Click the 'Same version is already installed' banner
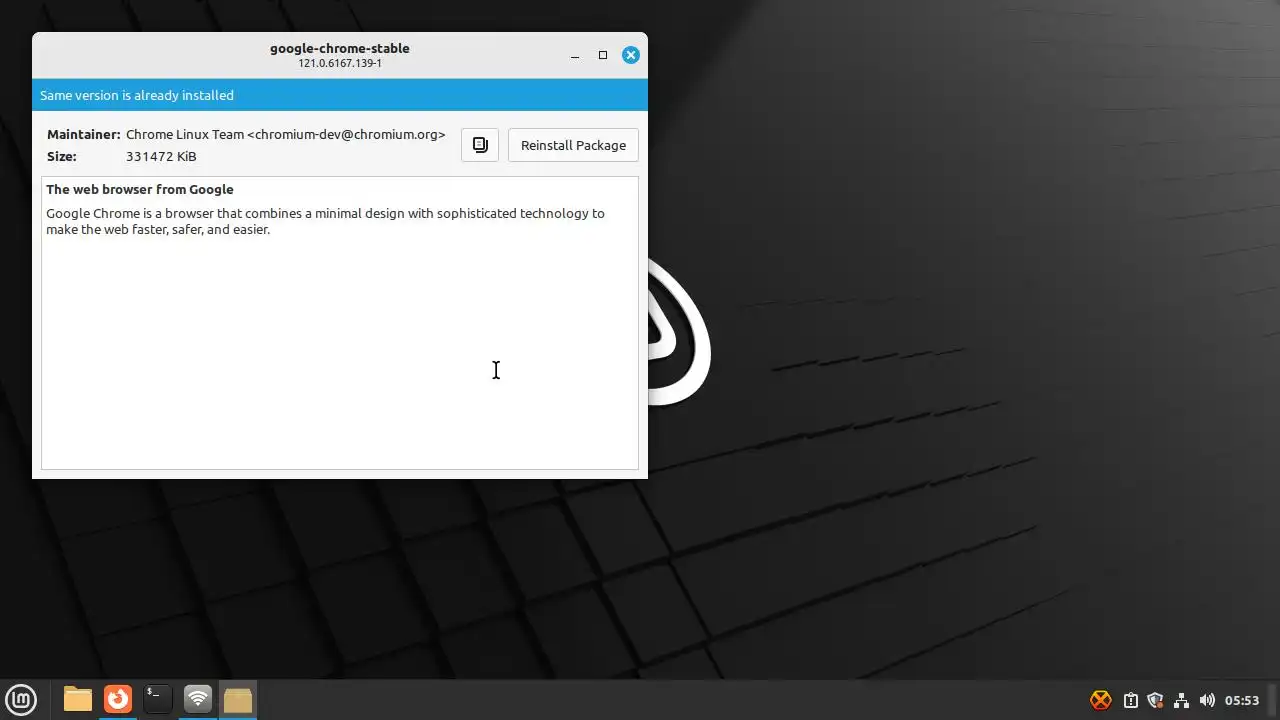This screenshot has width=1280, height=720. coord(340,95)
